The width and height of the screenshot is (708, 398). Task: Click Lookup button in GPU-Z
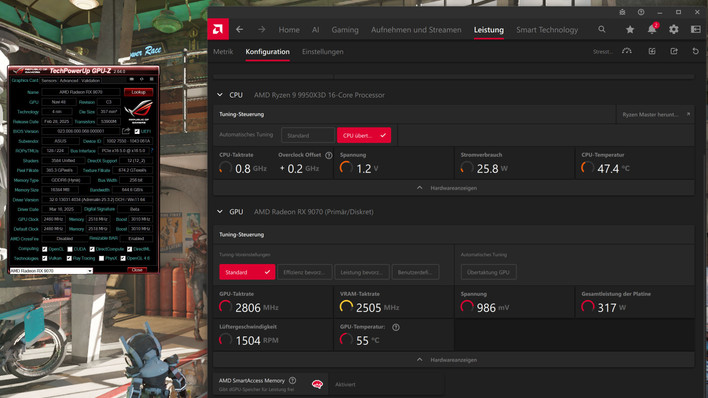[x=138, y=92]
